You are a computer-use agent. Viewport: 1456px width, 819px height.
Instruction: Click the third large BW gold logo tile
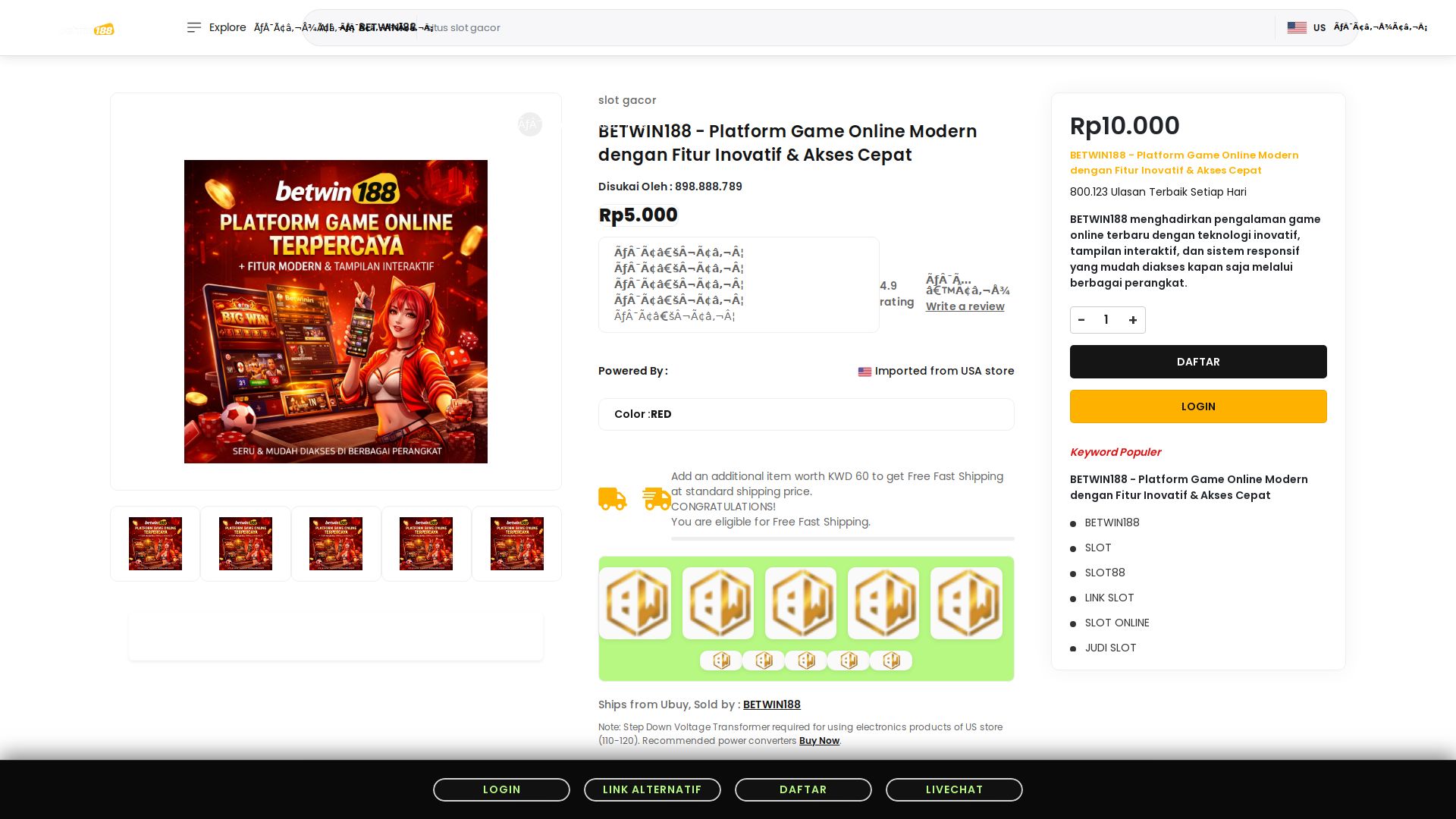point(800,603)
